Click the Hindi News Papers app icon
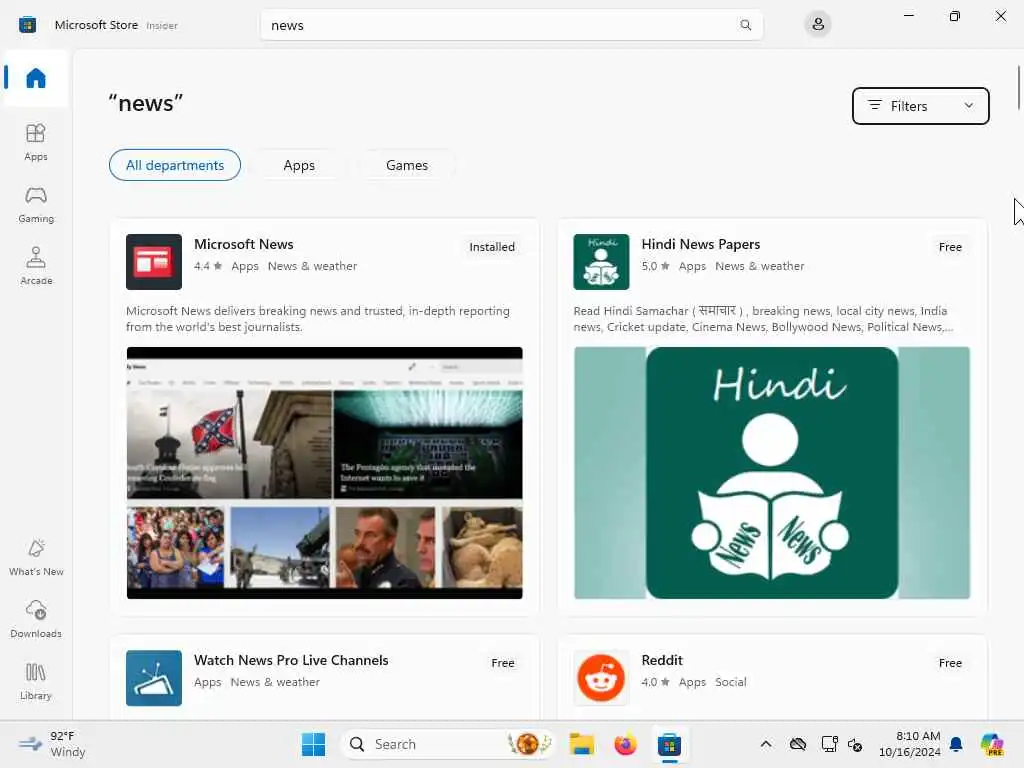The height and width of the screenshot is (768, 1024). click(601, 262)
